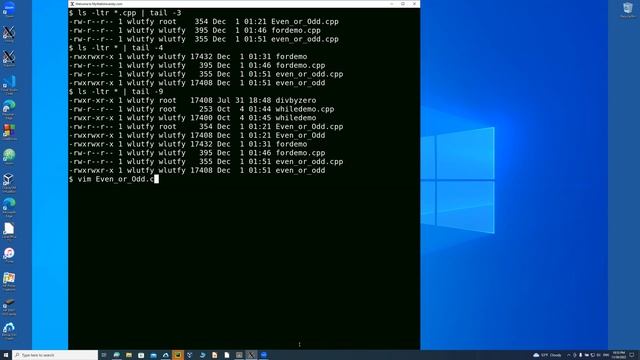Click the 'ls -ltr *.cpp | tail -3' command line
This screenshot has height=360, width=640.
pos(125,13)
